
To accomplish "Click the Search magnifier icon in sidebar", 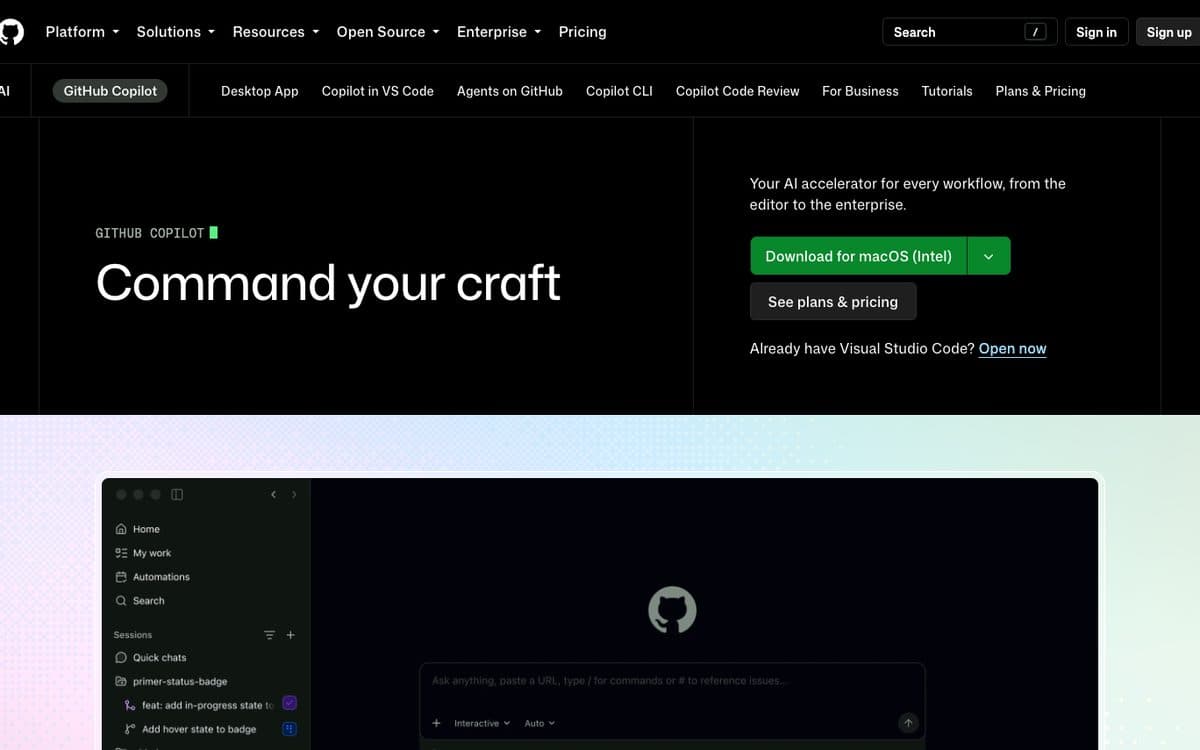I will (121, 601).
